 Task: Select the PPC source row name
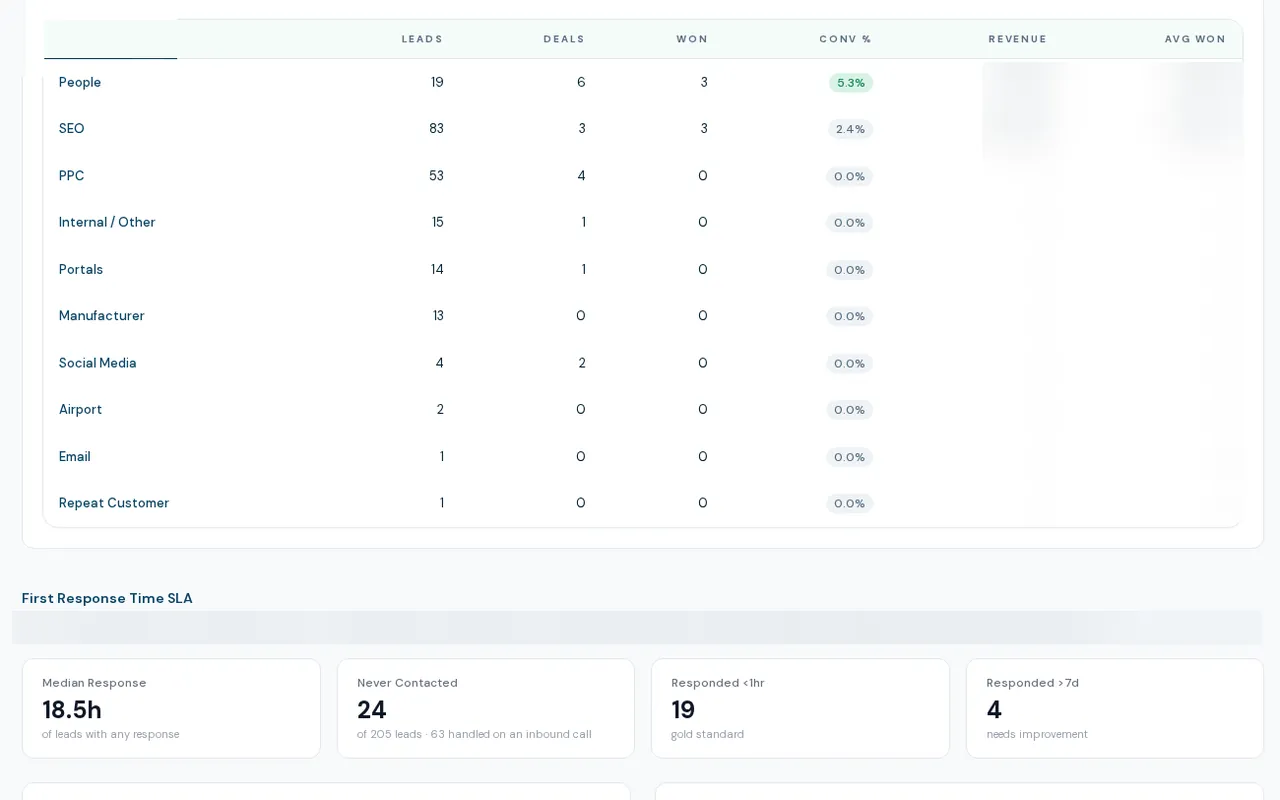pos(72,176)
